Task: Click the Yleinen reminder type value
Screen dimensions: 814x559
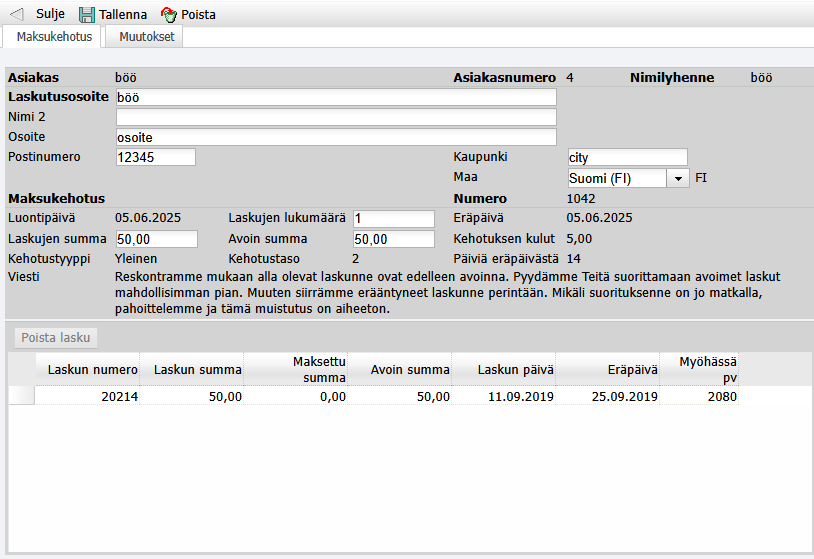Action: (136, 258)
